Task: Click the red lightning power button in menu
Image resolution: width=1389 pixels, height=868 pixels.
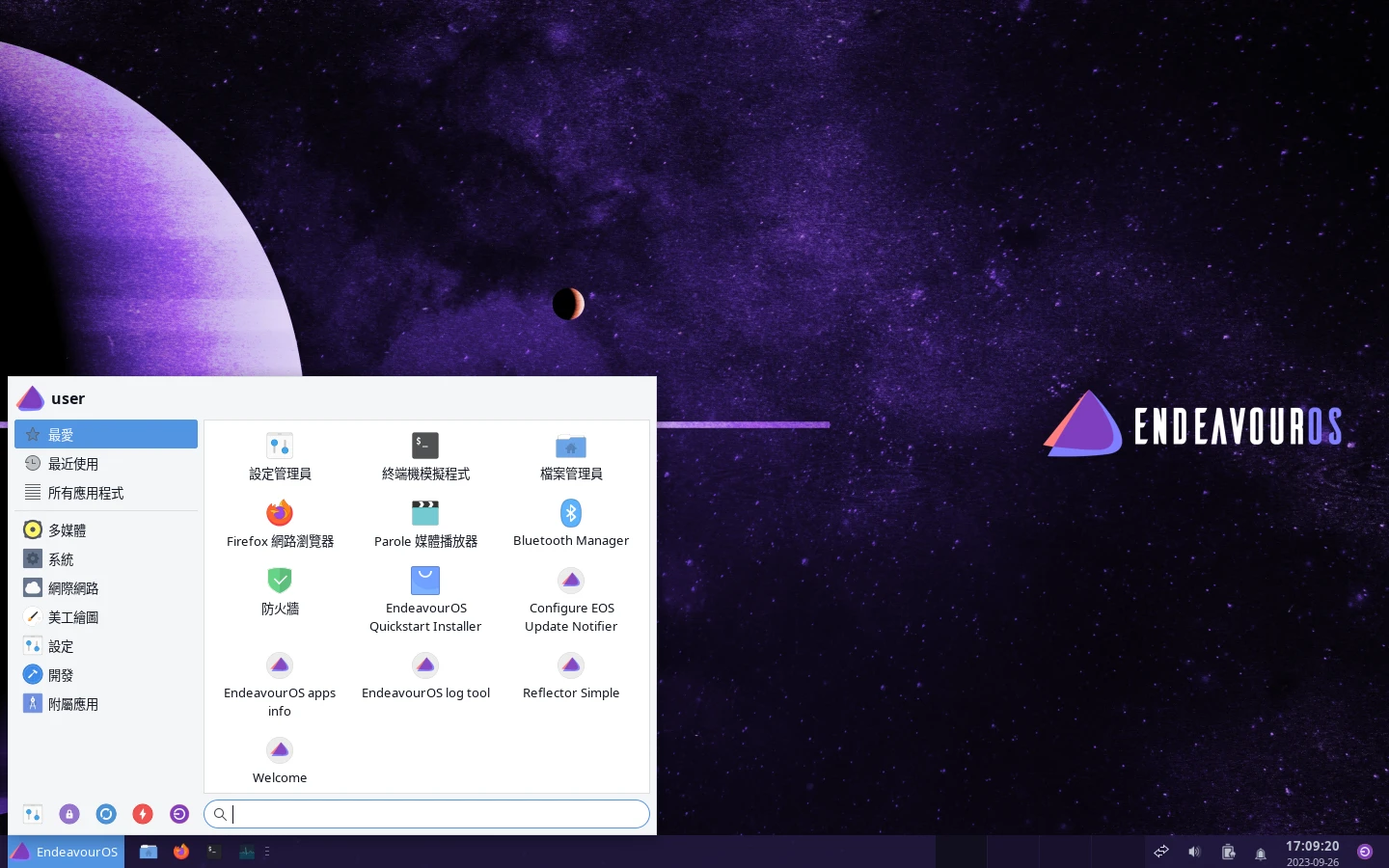Action: [x=143, y=814]
